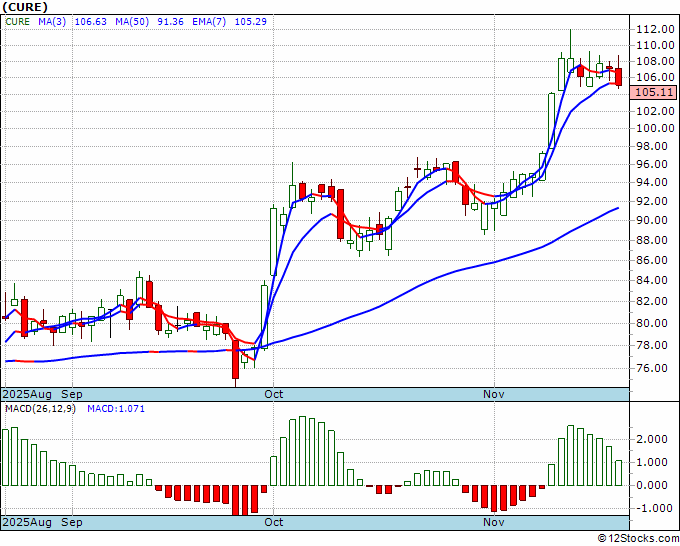This screenshot has height=546, width=680.
Task: Click the 112.00 price axis label
Action: [x=655, y=29]
